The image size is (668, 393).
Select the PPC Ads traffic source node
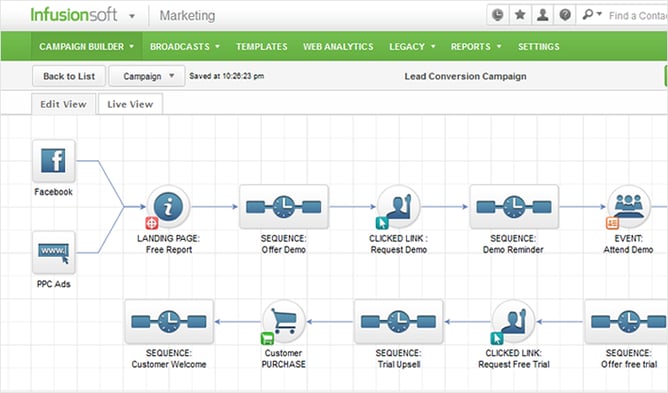click(x=54, y=253)
